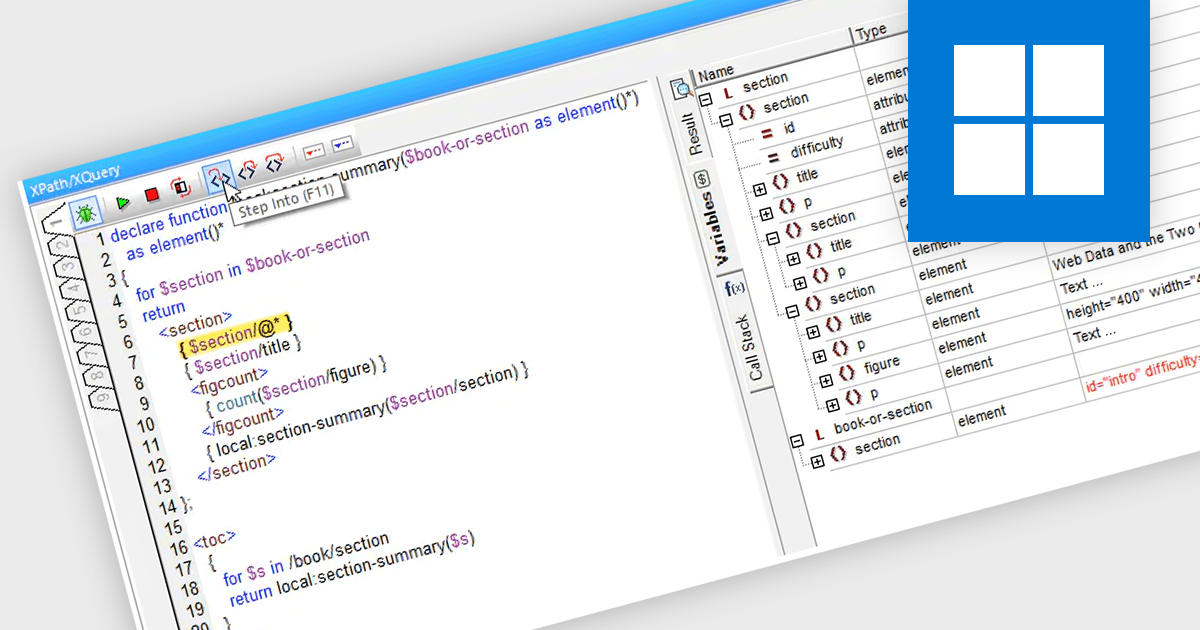Image resolution: width=1200 pixels, height=630 pixels.
Task: Expand the title element node with the plus sign
Action: point(760,187)
